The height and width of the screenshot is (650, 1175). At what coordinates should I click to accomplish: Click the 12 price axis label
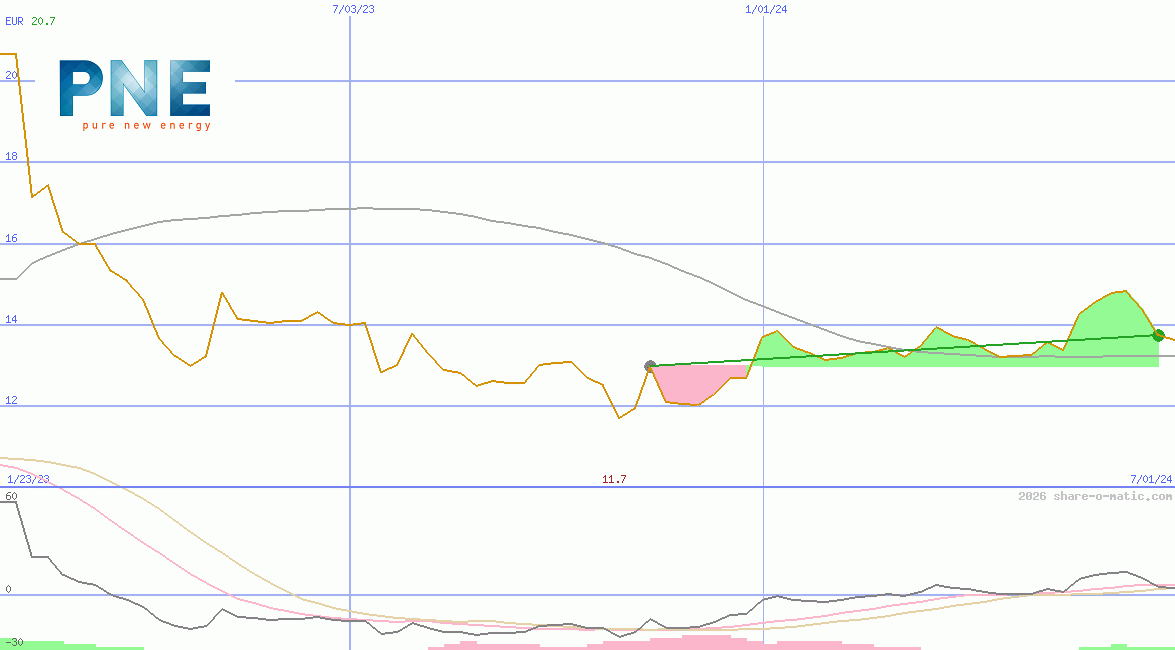[11, 401]
